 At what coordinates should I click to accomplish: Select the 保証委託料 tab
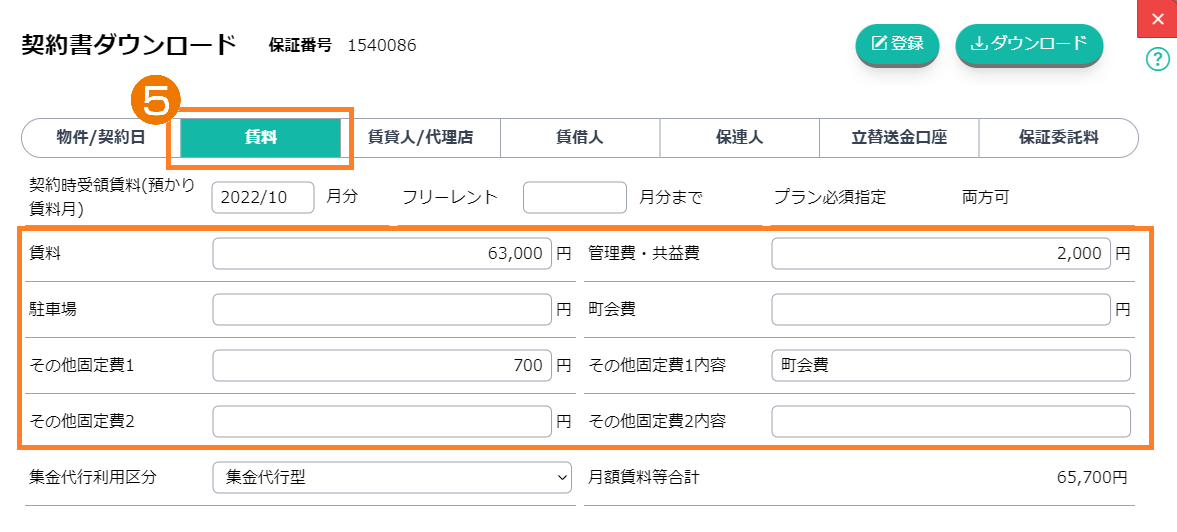coord(1058,138)
